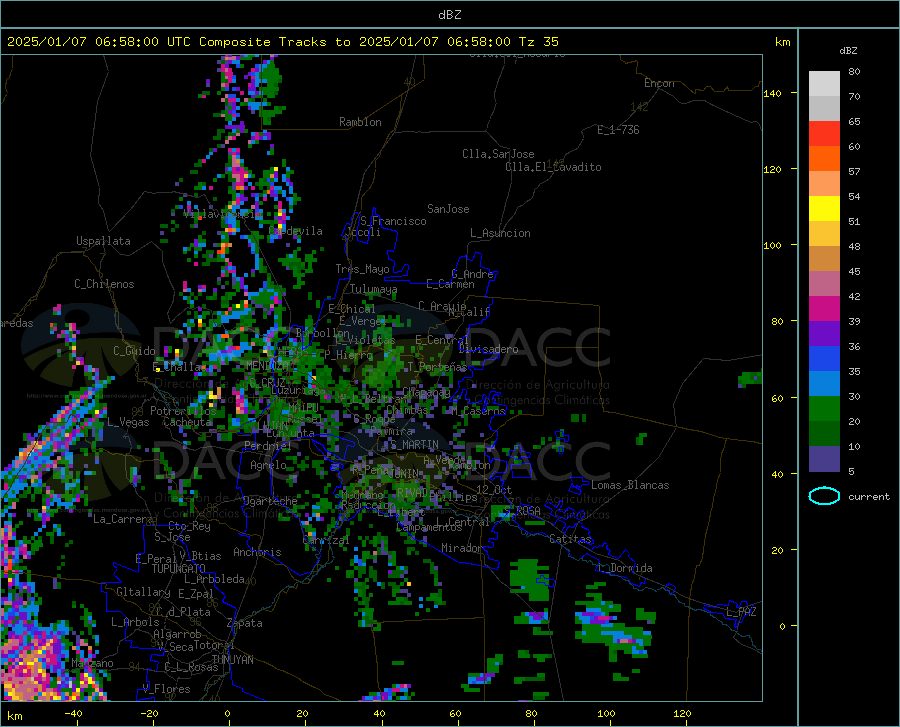Click the Zapata label on the map
Screen dimensions: 900x727
point(245,623)
